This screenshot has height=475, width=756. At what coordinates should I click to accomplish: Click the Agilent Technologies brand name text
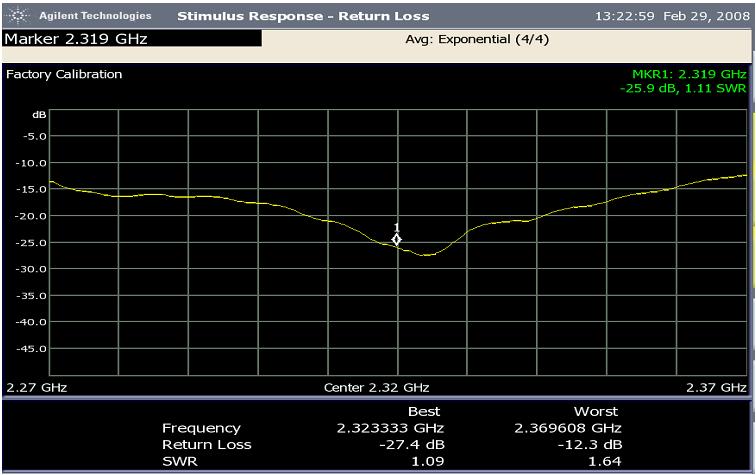click(x=95, y=16)
